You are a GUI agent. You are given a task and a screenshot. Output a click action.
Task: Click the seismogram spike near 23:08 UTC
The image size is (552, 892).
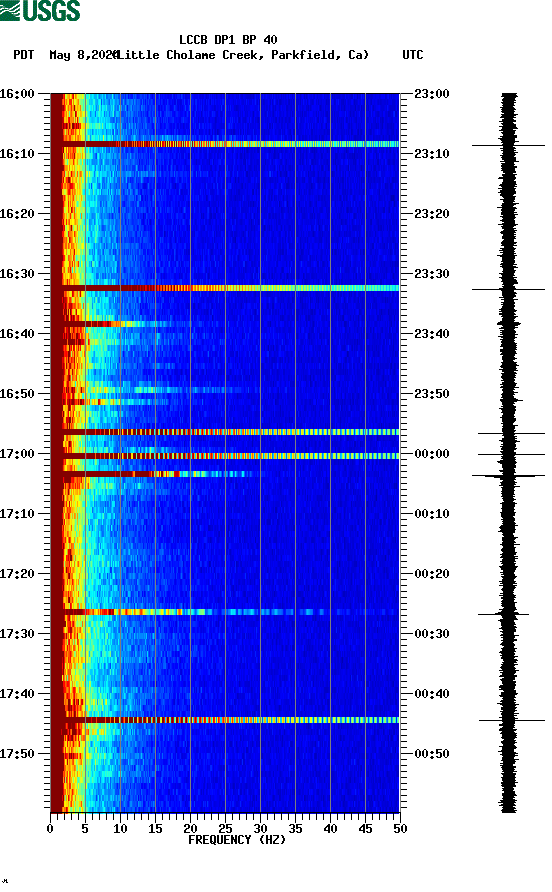coord(508,146)
